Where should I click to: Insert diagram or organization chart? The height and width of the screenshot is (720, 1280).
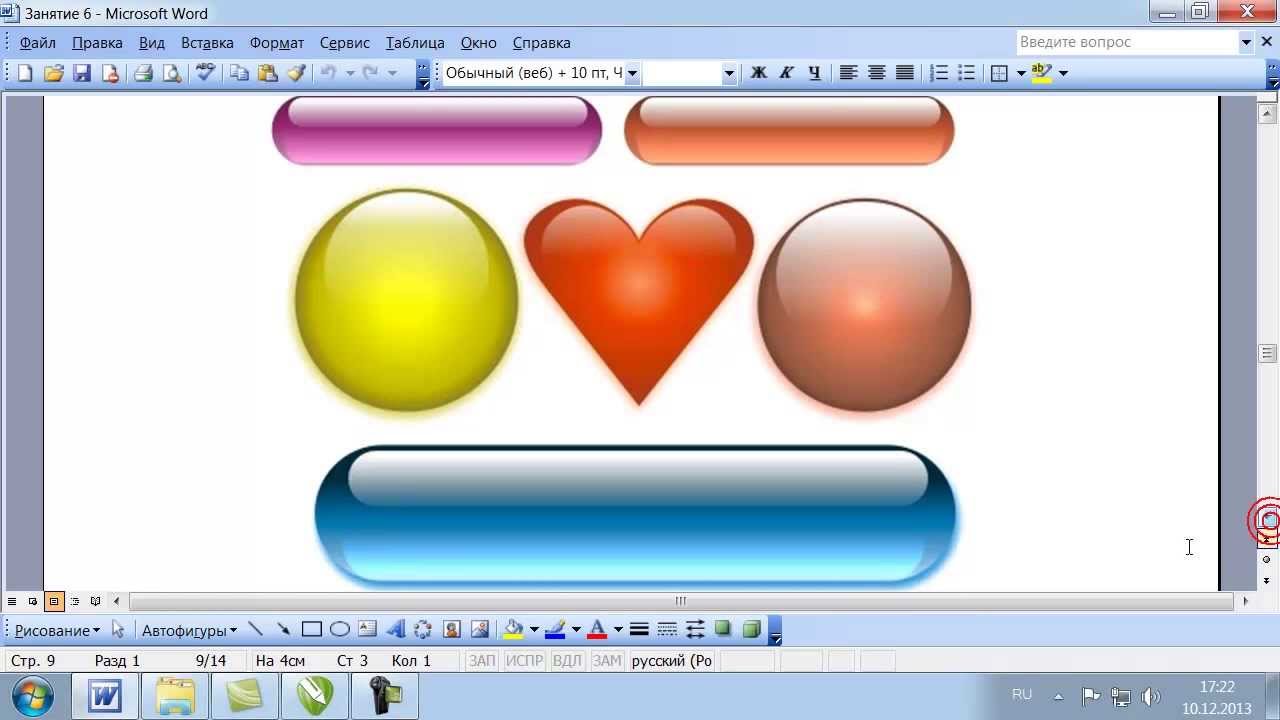point(423,630)
